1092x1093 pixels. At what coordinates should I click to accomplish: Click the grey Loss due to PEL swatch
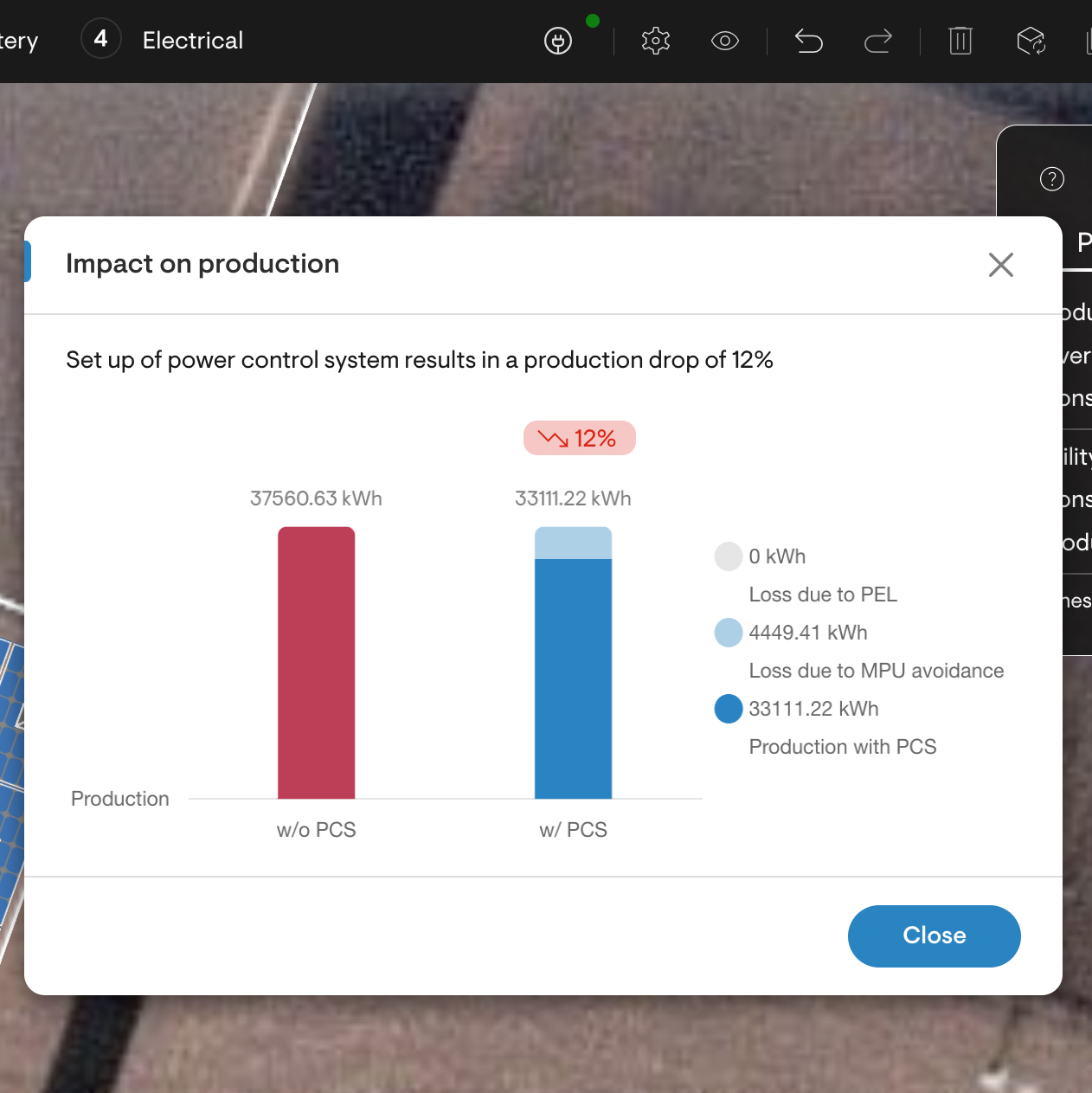729,556
